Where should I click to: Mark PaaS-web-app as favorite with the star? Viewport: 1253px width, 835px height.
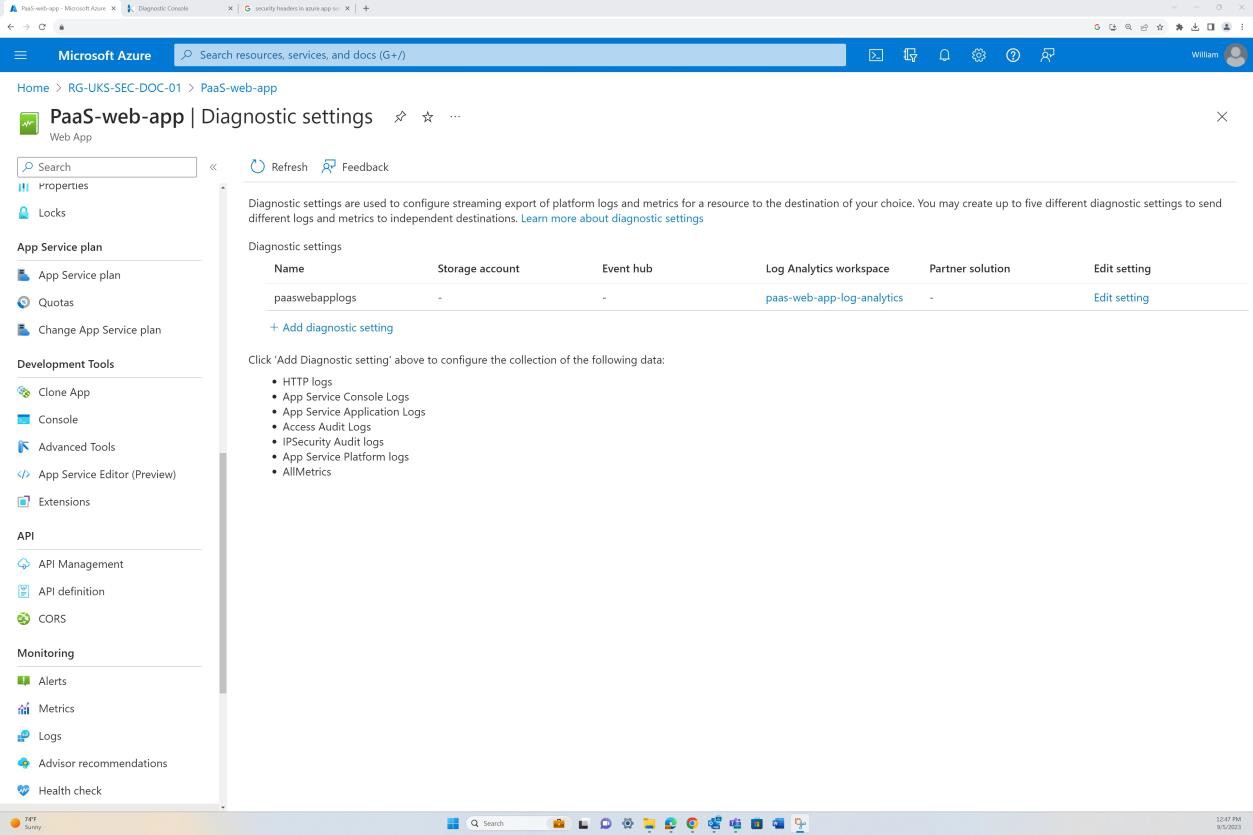[x=427, y=117]
